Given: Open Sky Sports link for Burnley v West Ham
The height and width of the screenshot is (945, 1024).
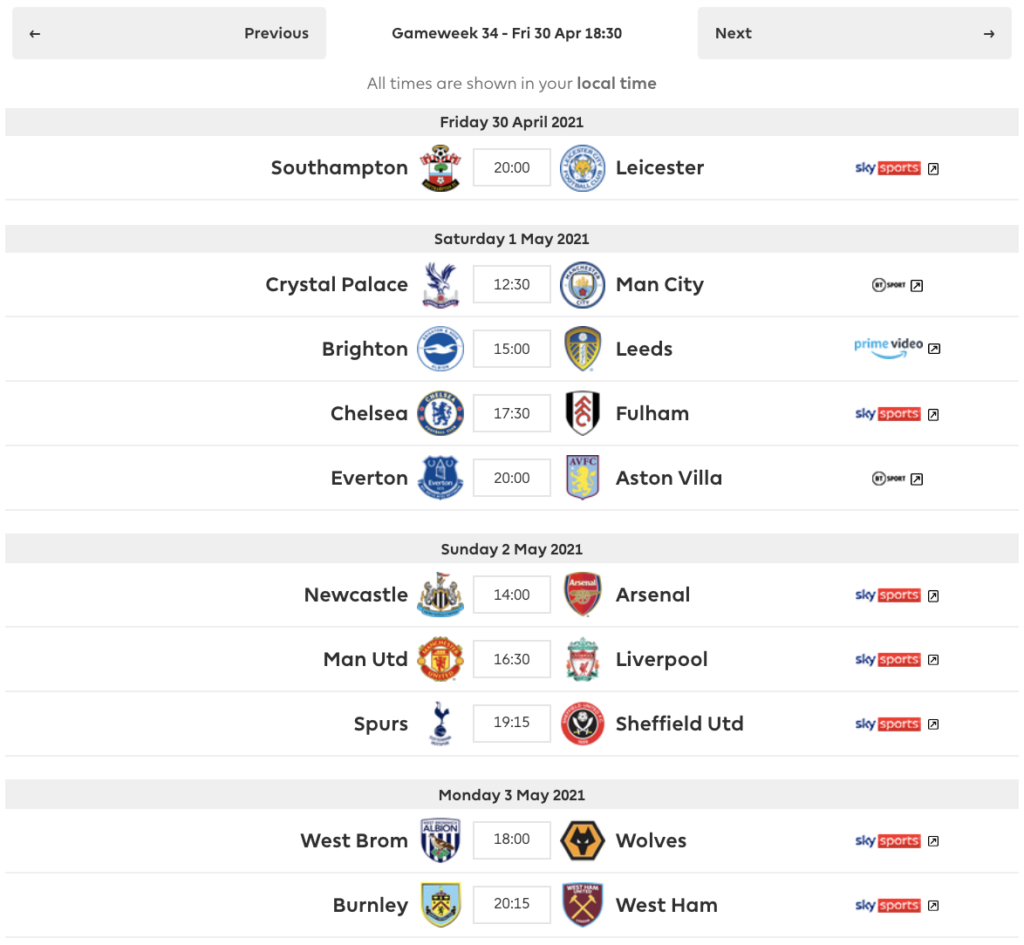Looking at the screenshot, I should click(x=897, y=906).
